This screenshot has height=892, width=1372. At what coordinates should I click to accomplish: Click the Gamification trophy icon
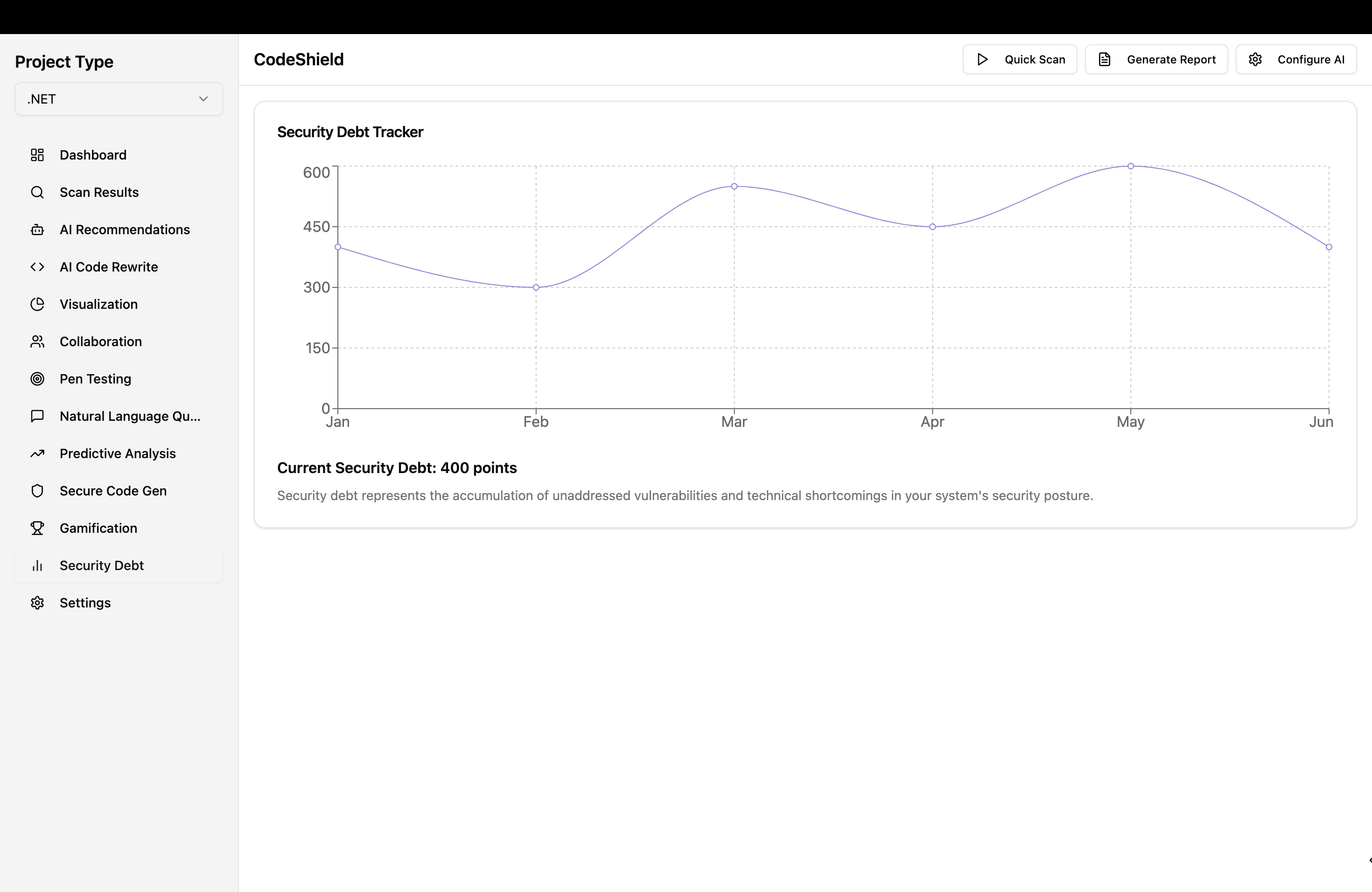[37, 529]
